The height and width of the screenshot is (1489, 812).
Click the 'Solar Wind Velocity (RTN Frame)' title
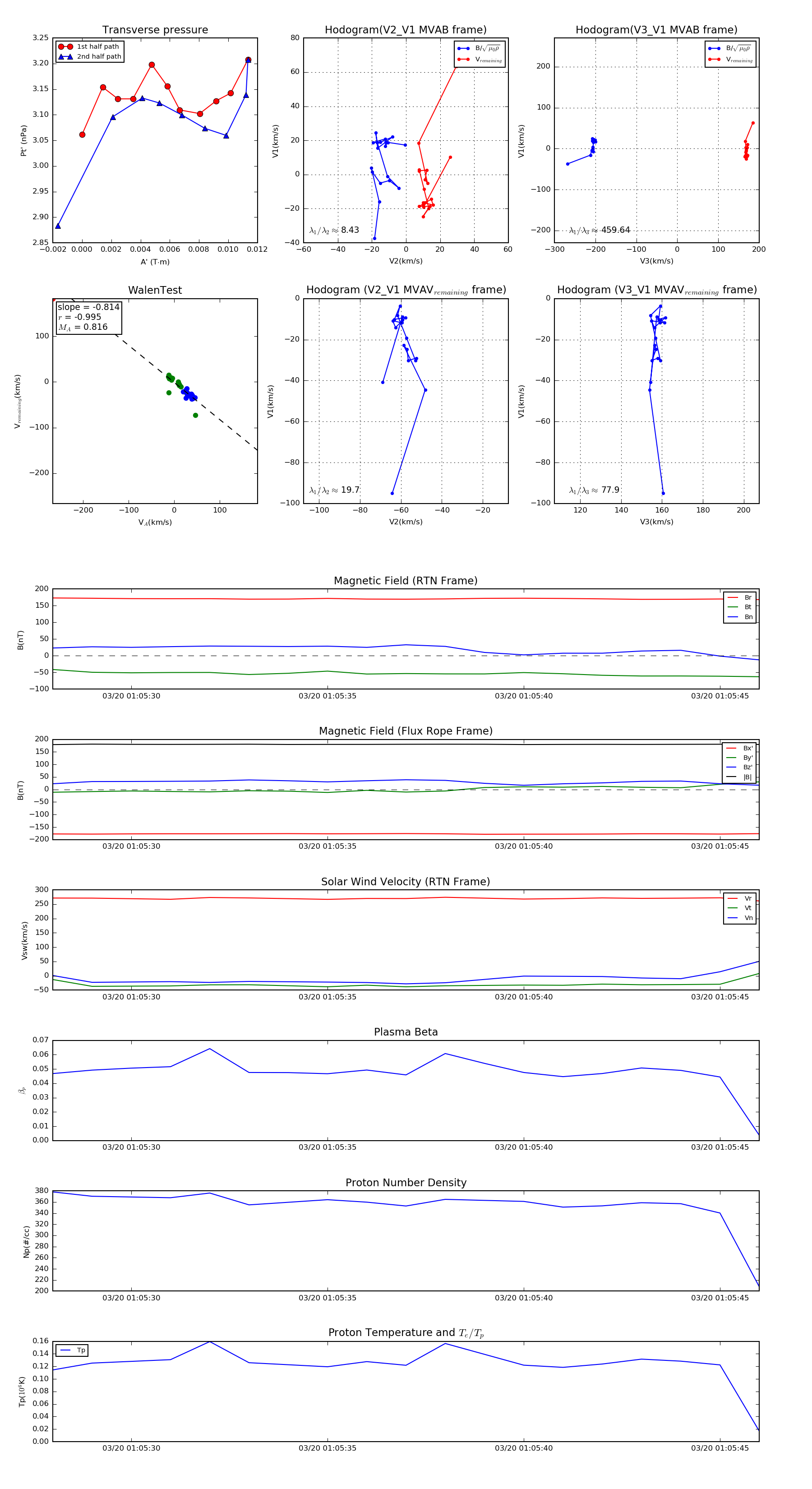pyautogui.click(x=406, y=882)
